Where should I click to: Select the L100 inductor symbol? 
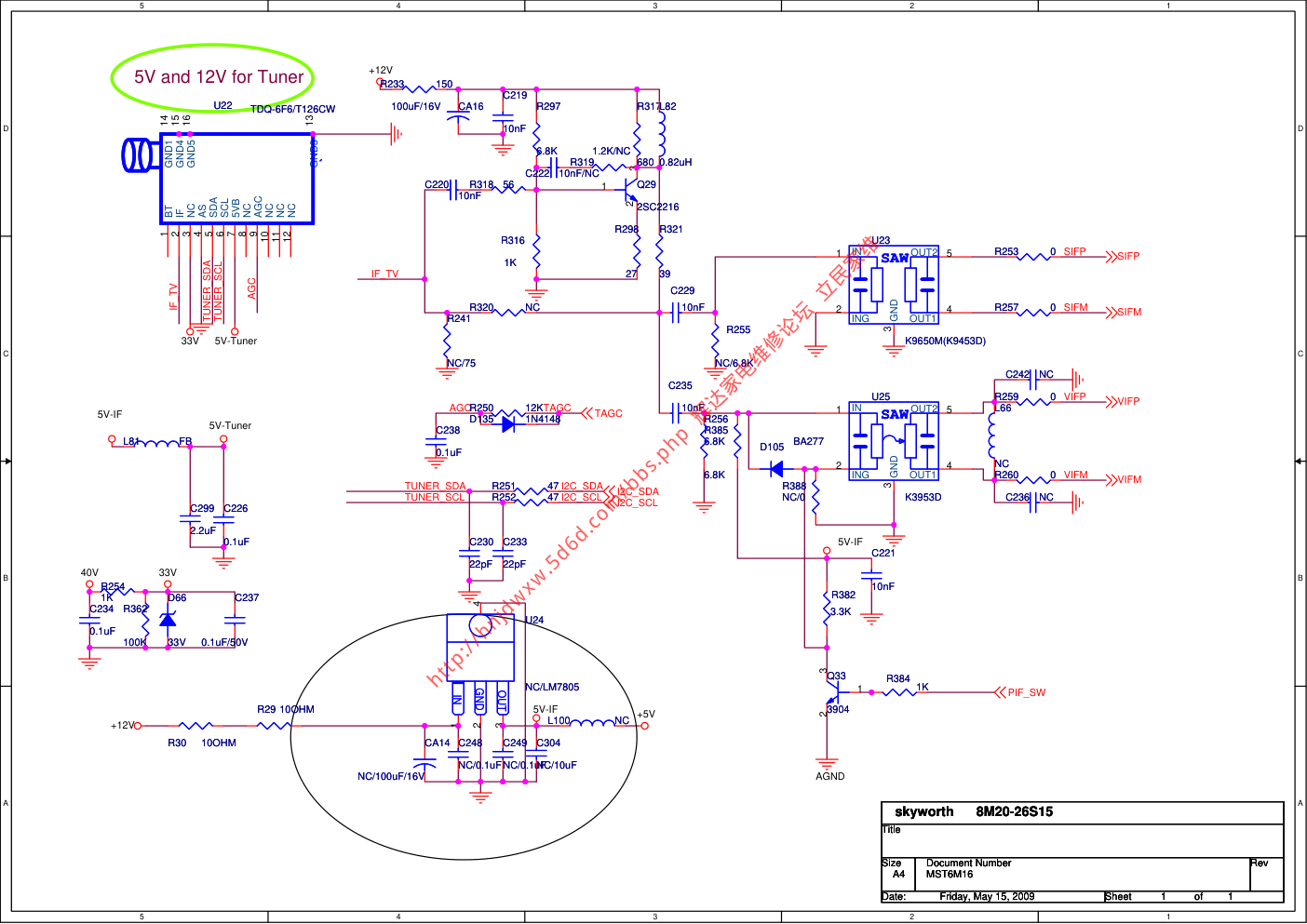(591, 723)
